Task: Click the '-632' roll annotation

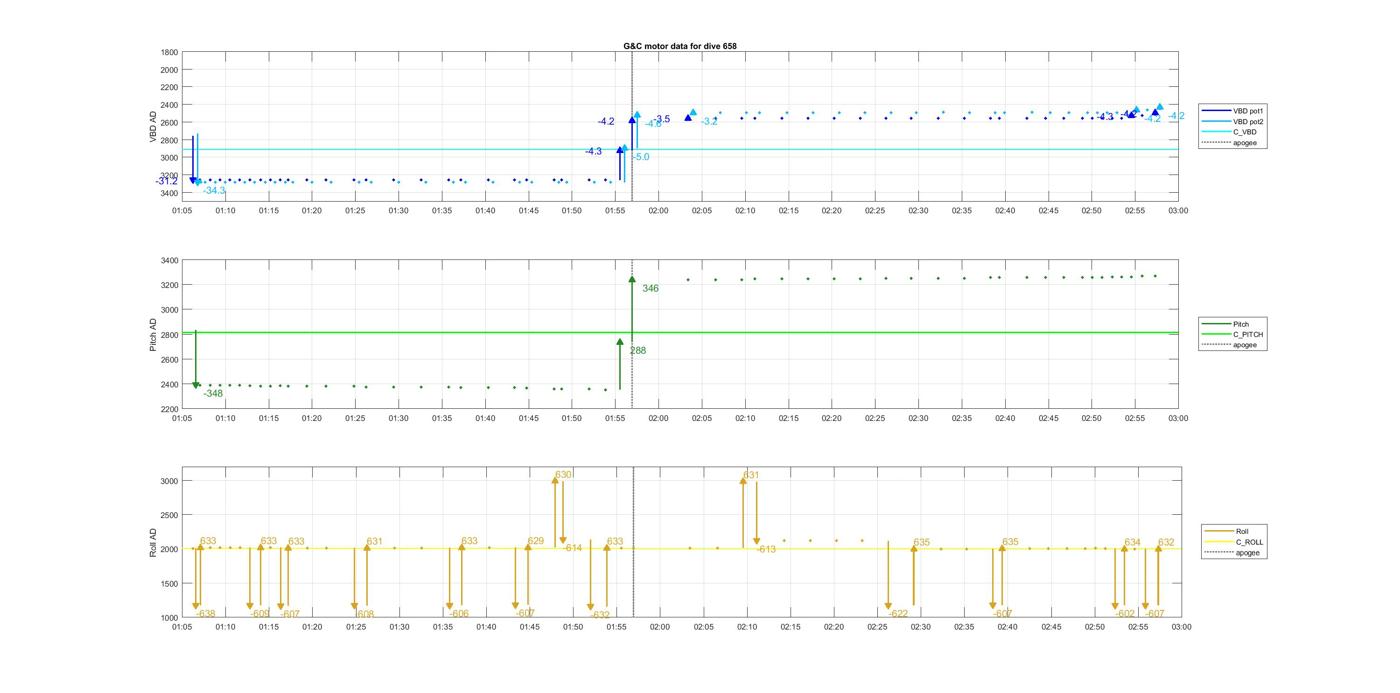Action: point(601,615)
